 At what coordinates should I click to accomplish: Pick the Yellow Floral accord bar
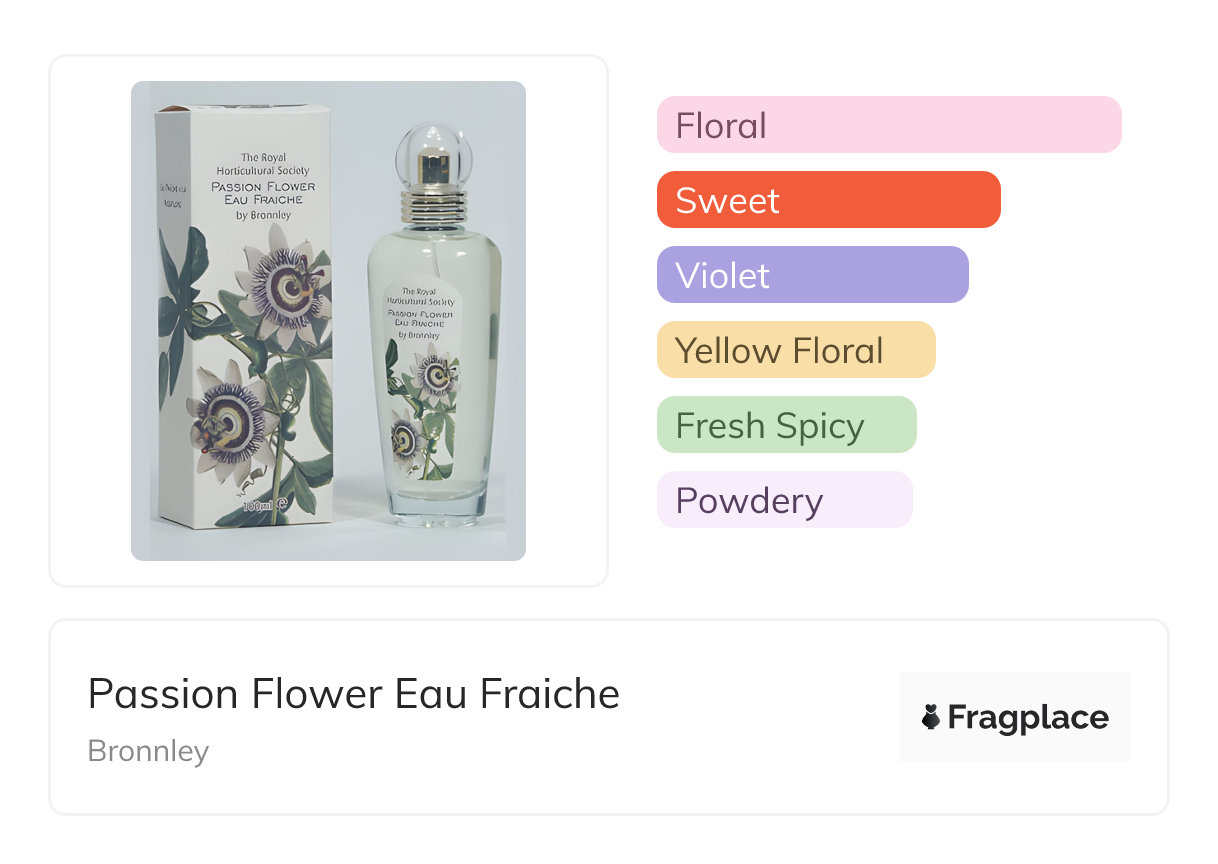tap(795, 350)
